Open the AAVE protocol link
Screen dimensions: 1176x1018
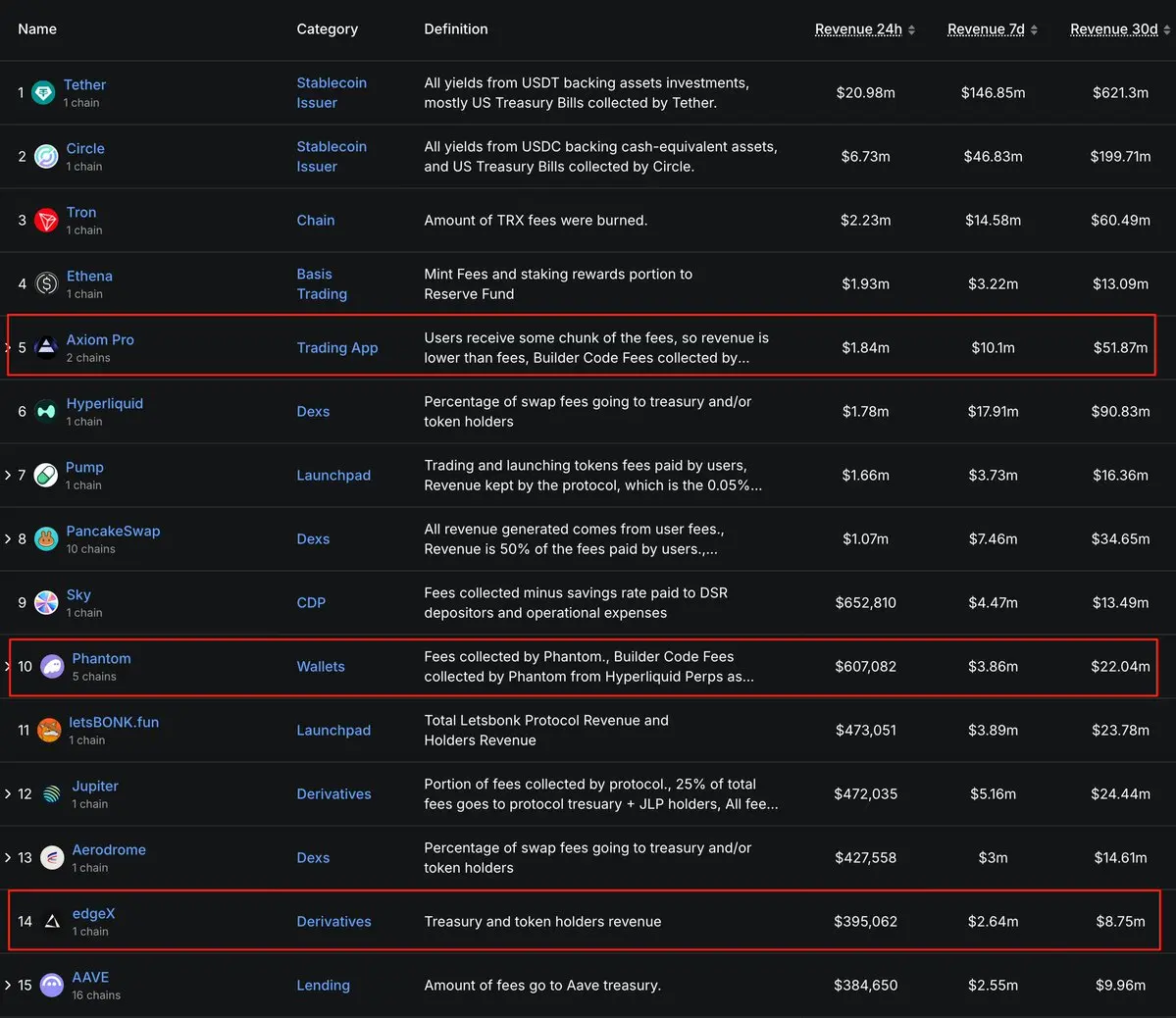[x=90, y=978]
